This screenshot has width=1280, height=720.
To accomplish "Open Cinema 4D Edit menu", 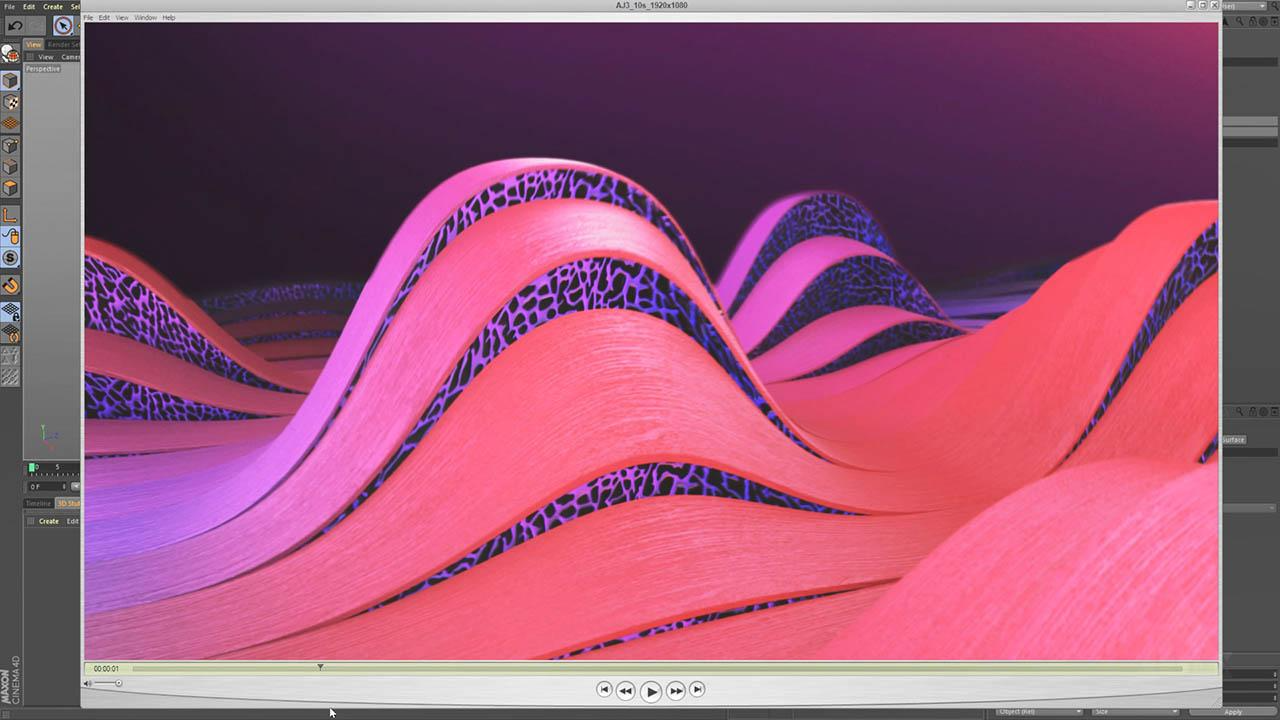I will click(29, 6).
